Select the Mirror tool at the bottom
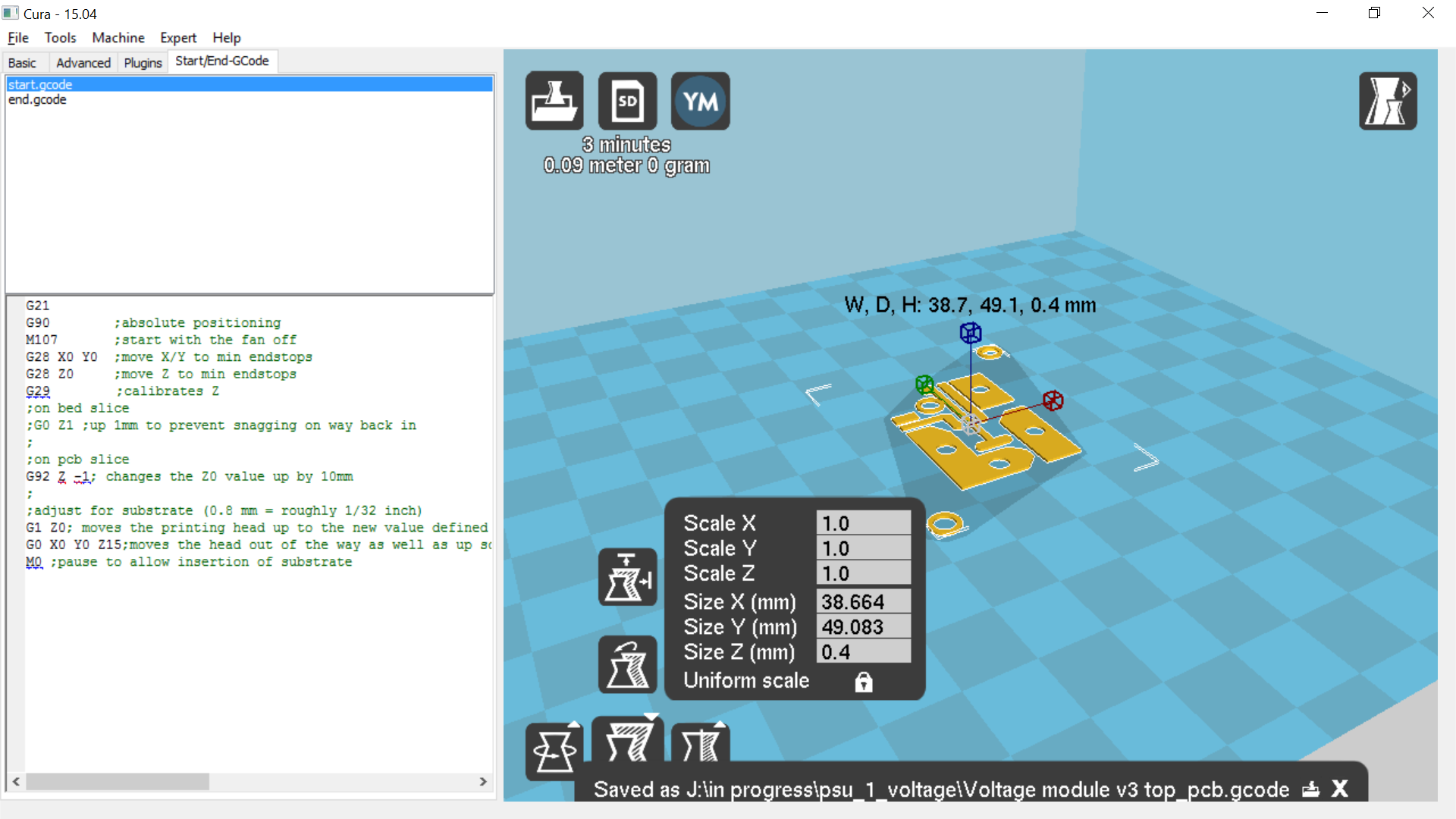 (x=700, y=749)
